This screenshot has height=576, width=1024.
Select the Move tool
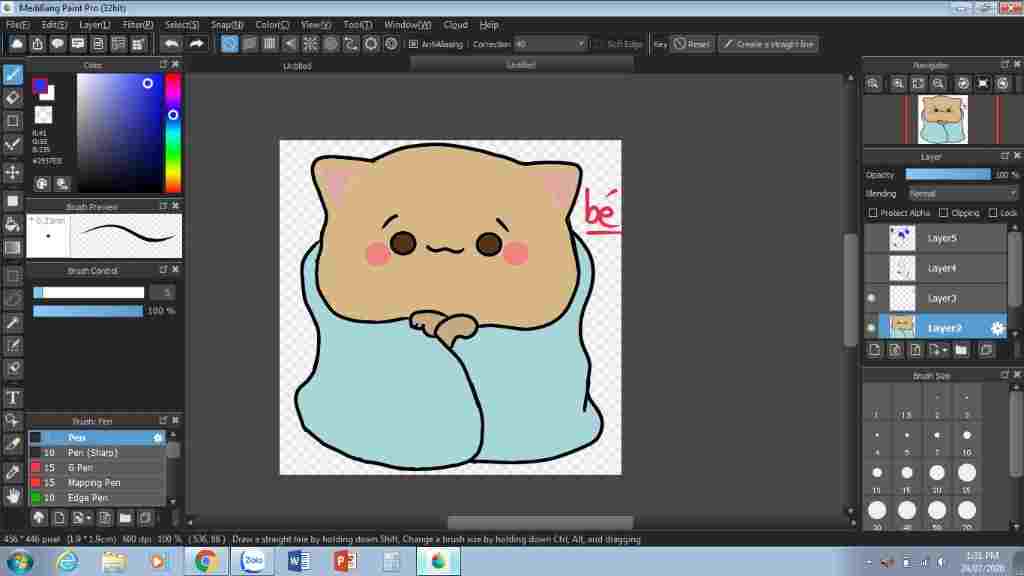(x=13, y=172)
